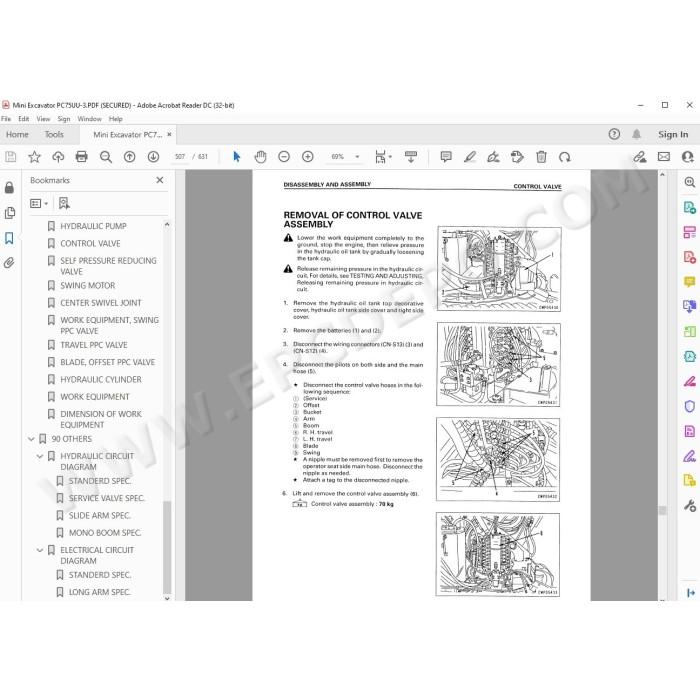Image resolution: width=700 pixels, height=700 pixels.
Task: Click the upload to cloud icon
Action: coord(58,157)
